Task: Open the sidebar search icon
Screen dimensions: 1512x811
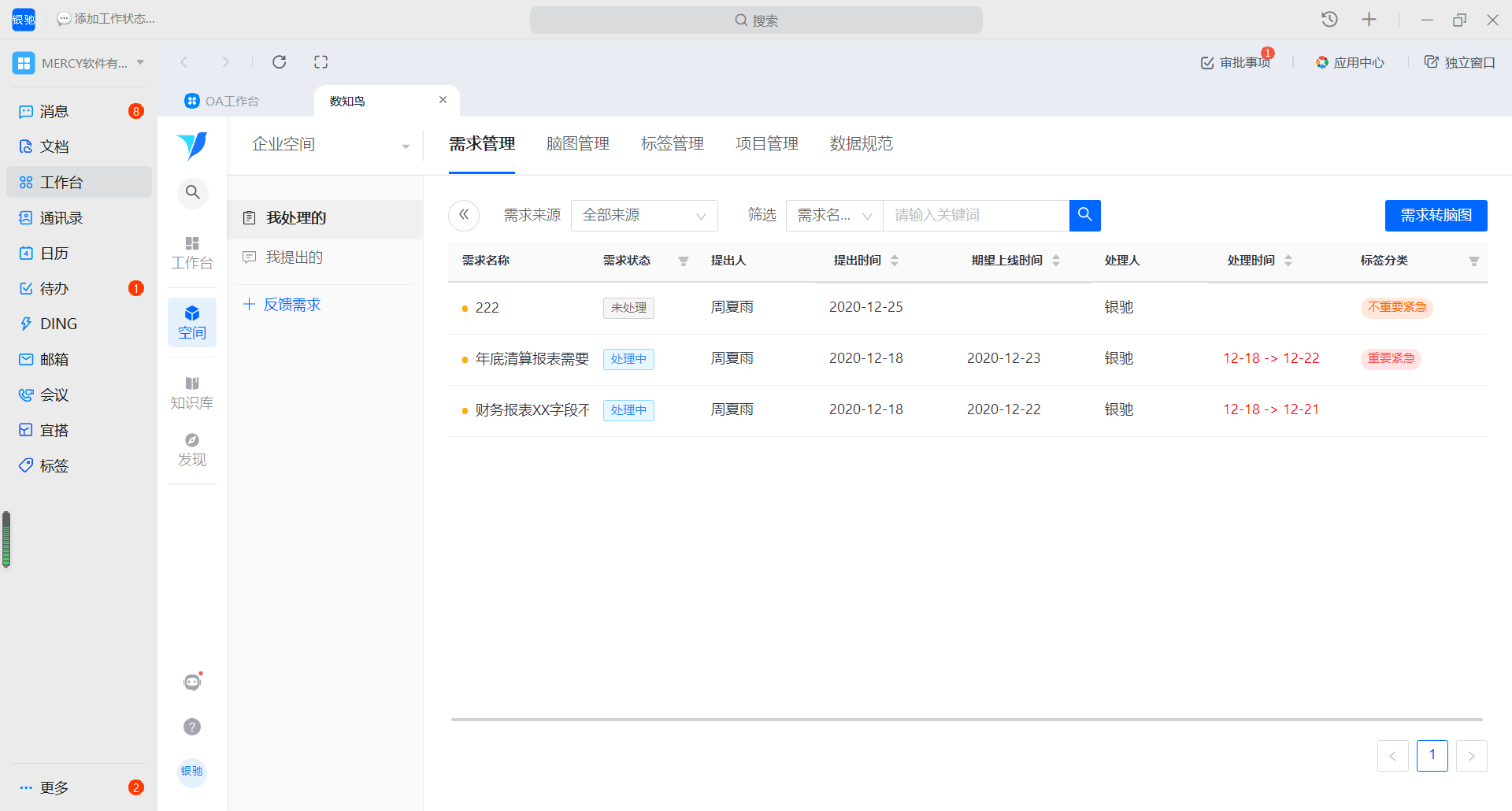Action: click(192, 192)
